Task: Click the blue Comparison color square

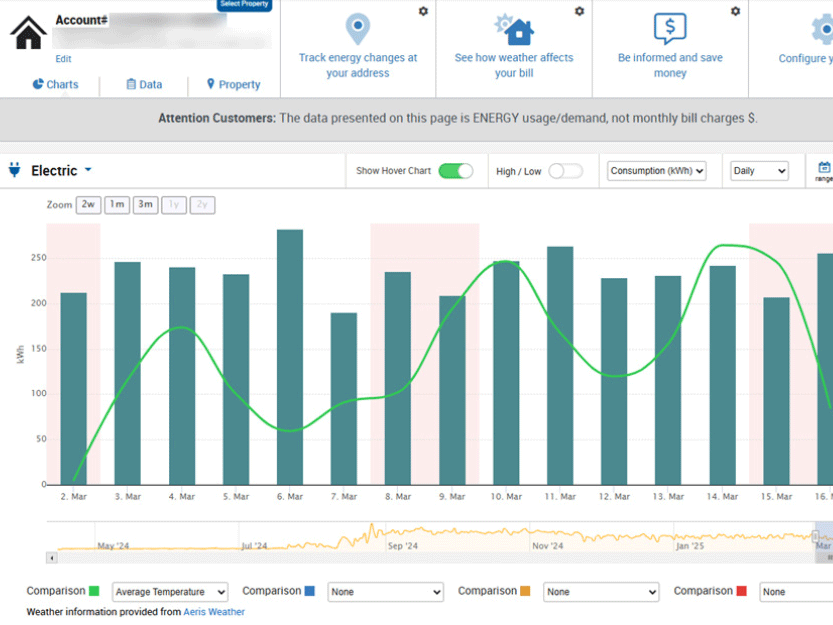Action: (x=310, y=591)
